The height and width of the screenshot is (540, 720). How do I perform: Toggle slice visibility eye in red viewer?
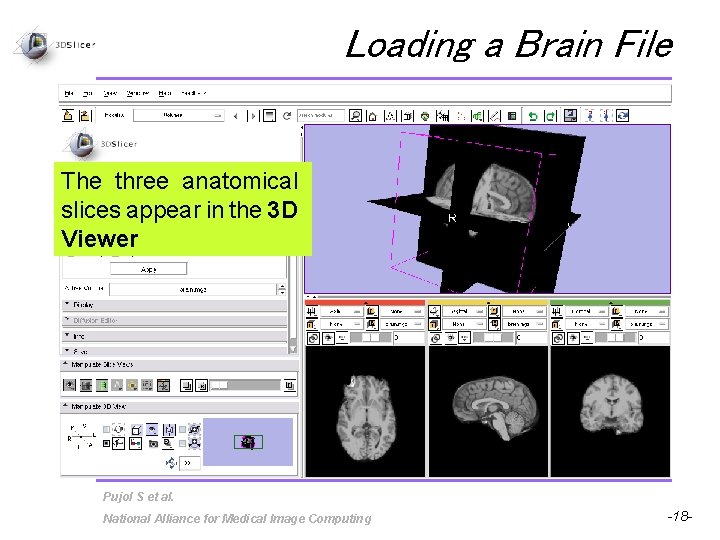(328, 339)
